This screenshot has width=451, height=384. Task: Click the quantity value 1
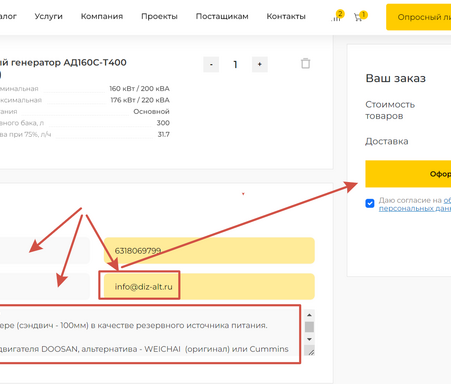(235, 64)
